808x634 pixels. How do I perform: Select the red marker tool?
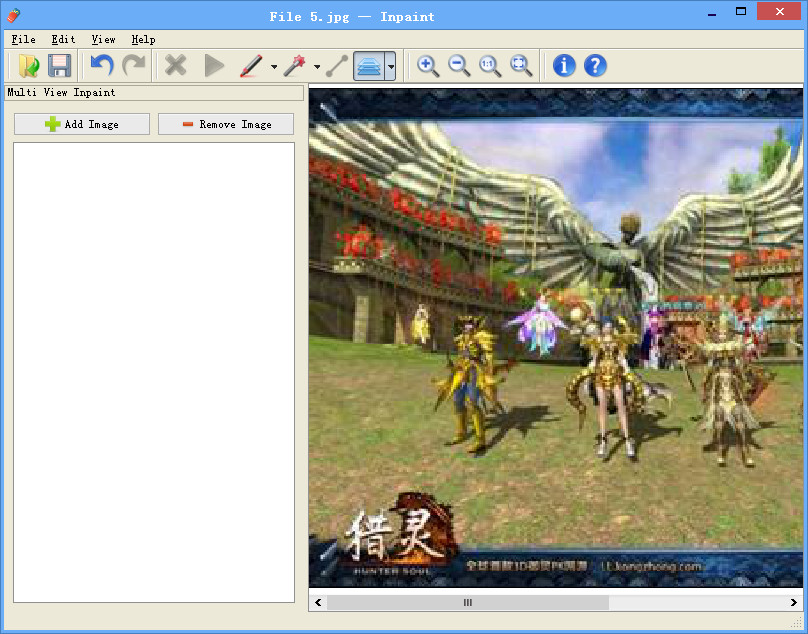tap(251, 66)
